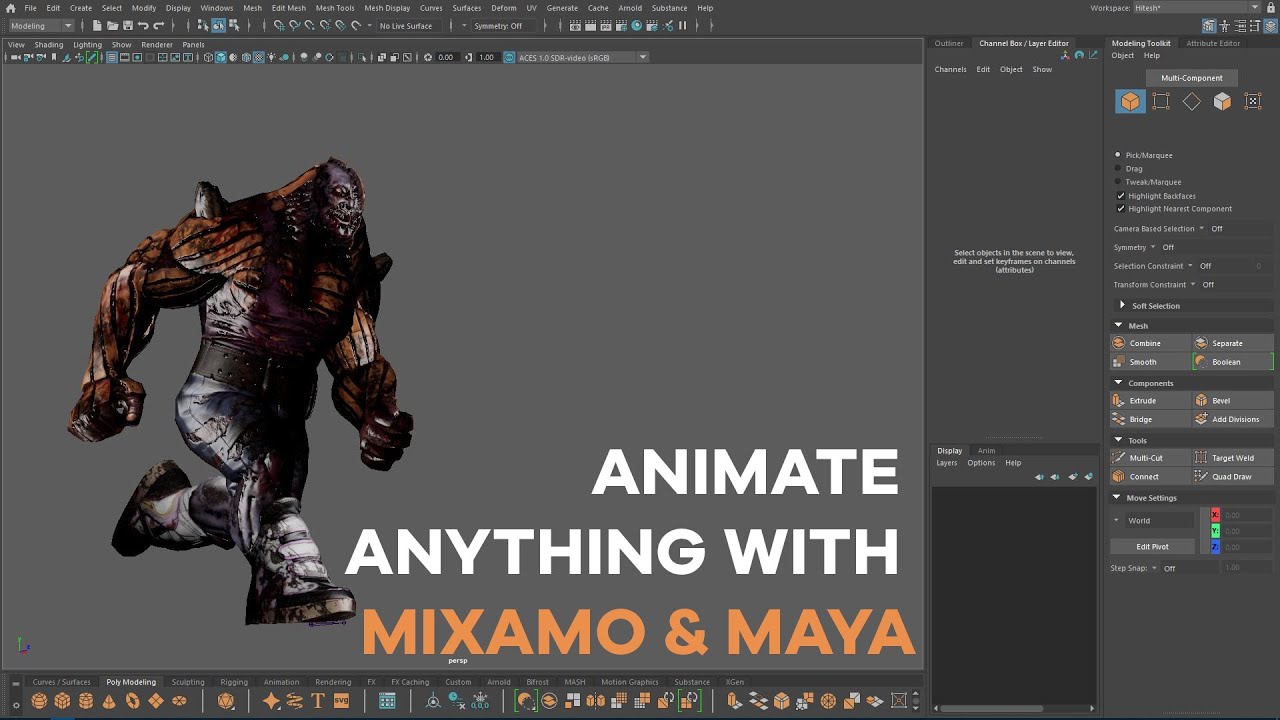This screenshot has width=1280, height=720.
Task: Open Transform Constraint dropdown
Action: pos(1193,284)
